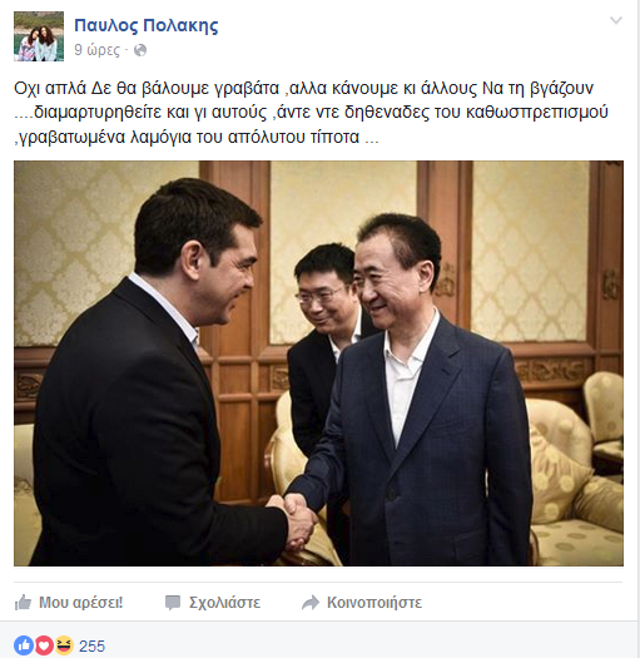Open the attached handshake photo

pos(319,363)
